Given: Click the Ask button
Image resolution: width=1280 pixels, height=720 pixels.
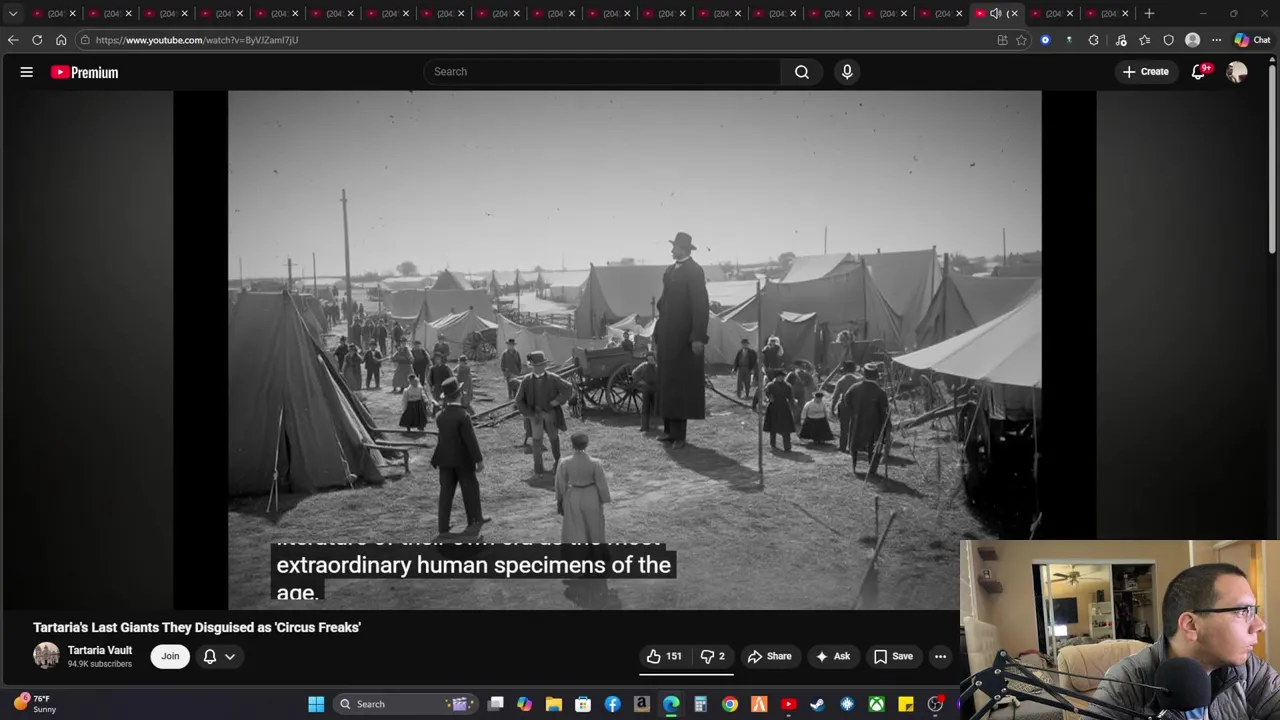Looking at the screenshot, I should point(833,657).
